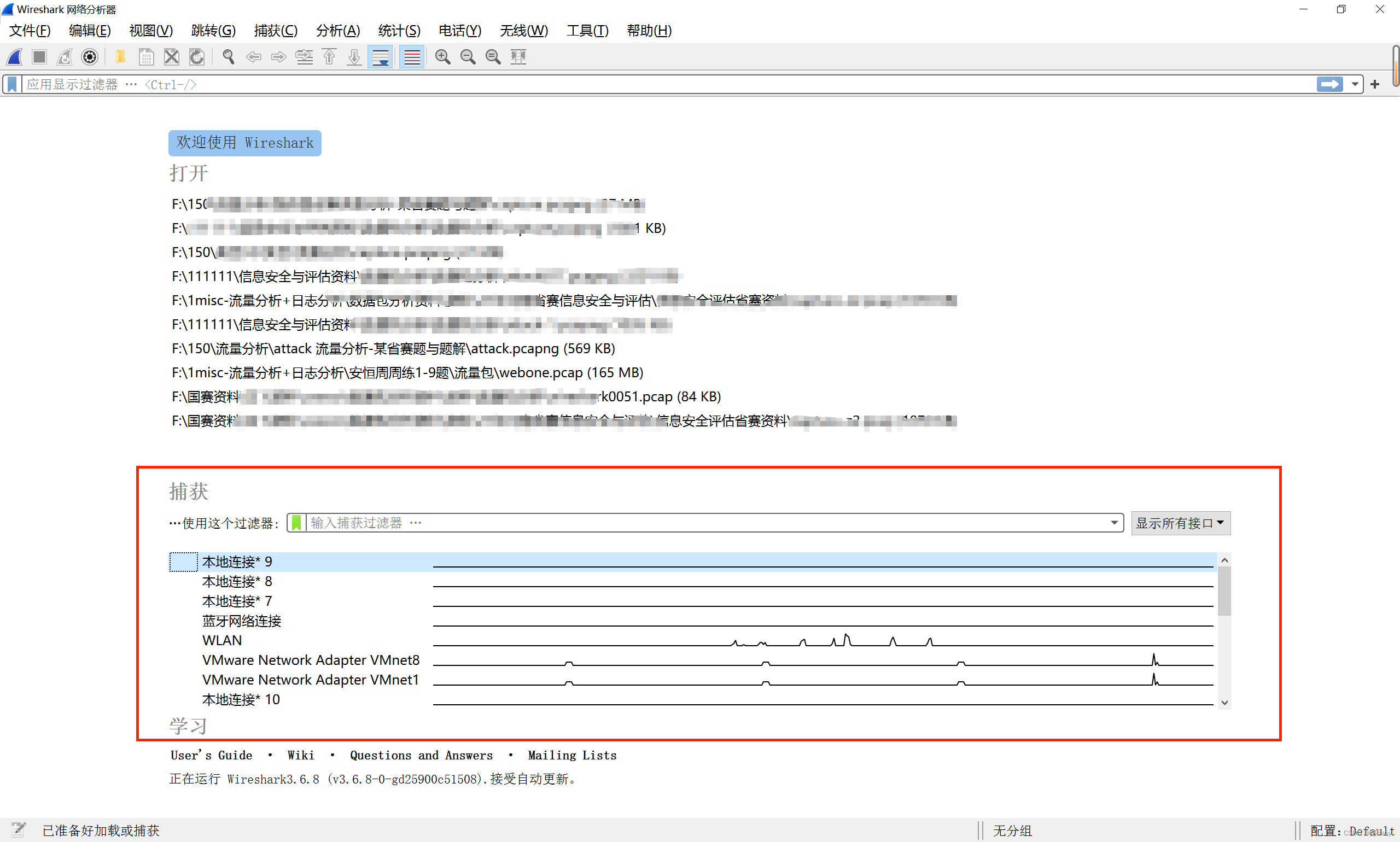Open capture options gear icon

90,57
